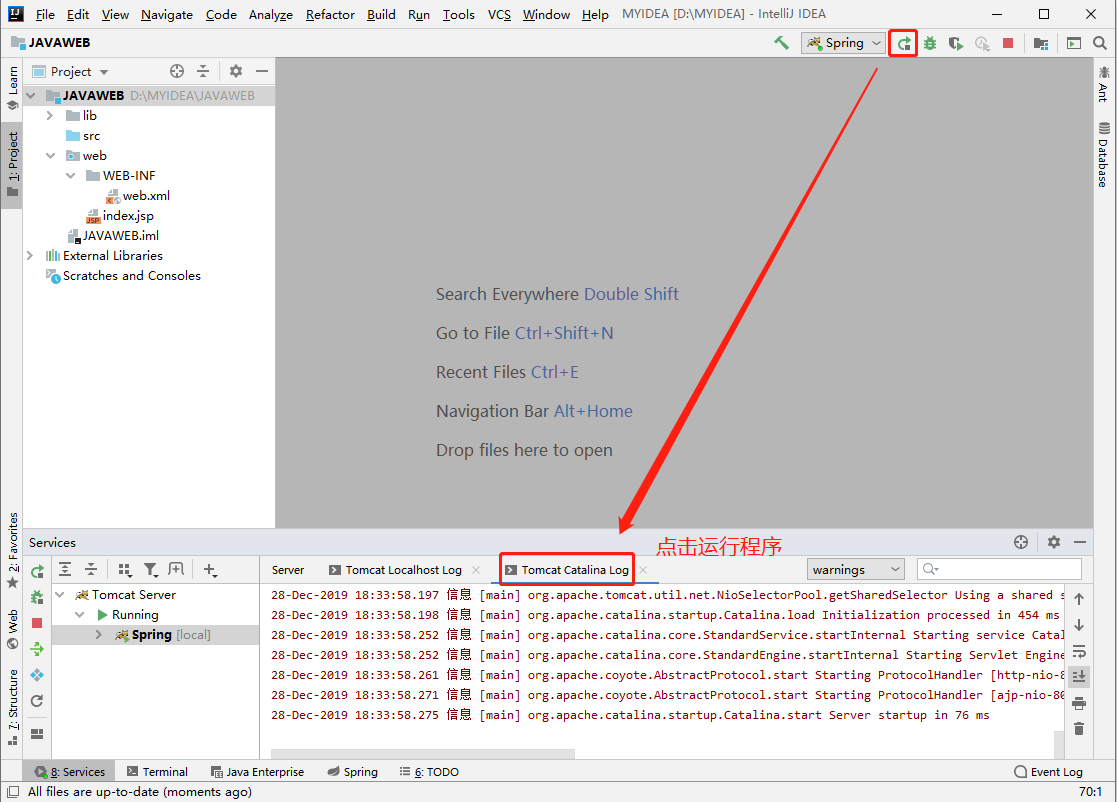Click the Search Everywhere magnifier icon
Viewport: 1117px width, 802px height.
(1100, 43)
